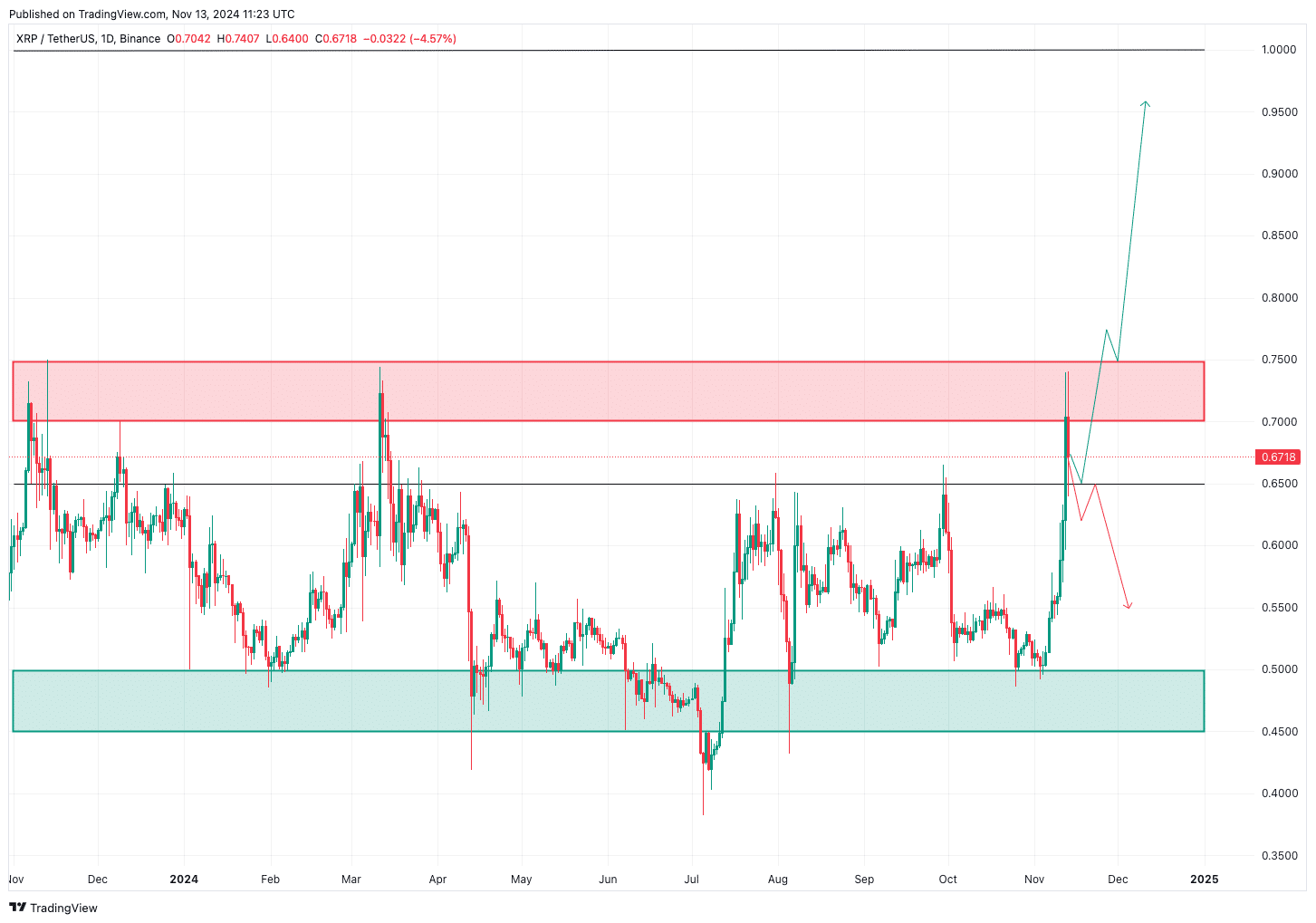Viewport: 1316px width, 923px height.
Task: Click the high value H0.7407
Action: tap(238, 39)
